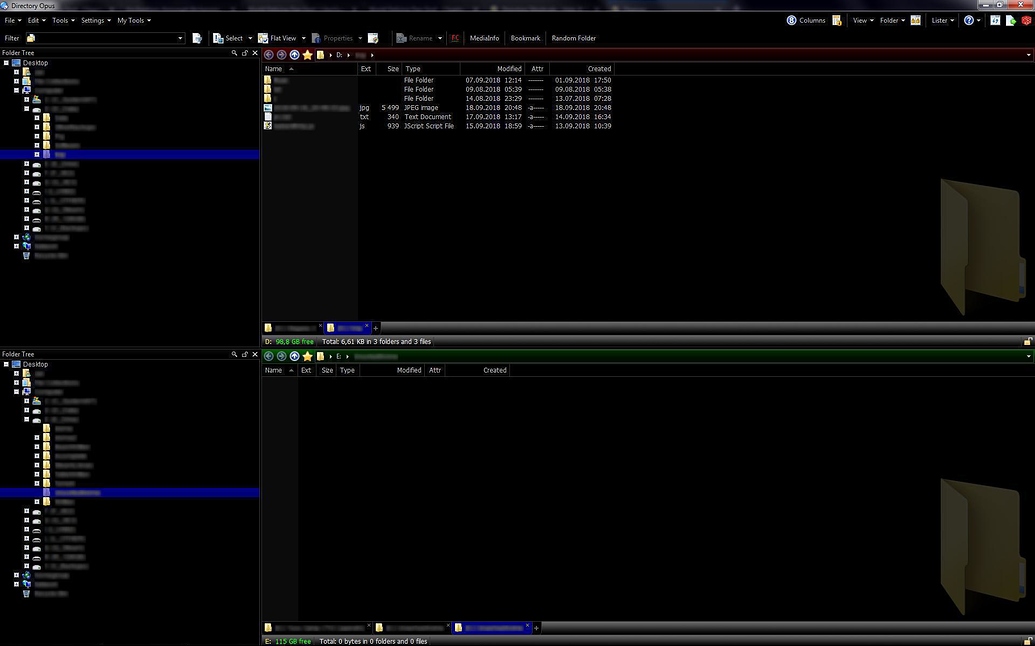Click the Random Folder button
Screen dimensions: 1035x646
573,38
